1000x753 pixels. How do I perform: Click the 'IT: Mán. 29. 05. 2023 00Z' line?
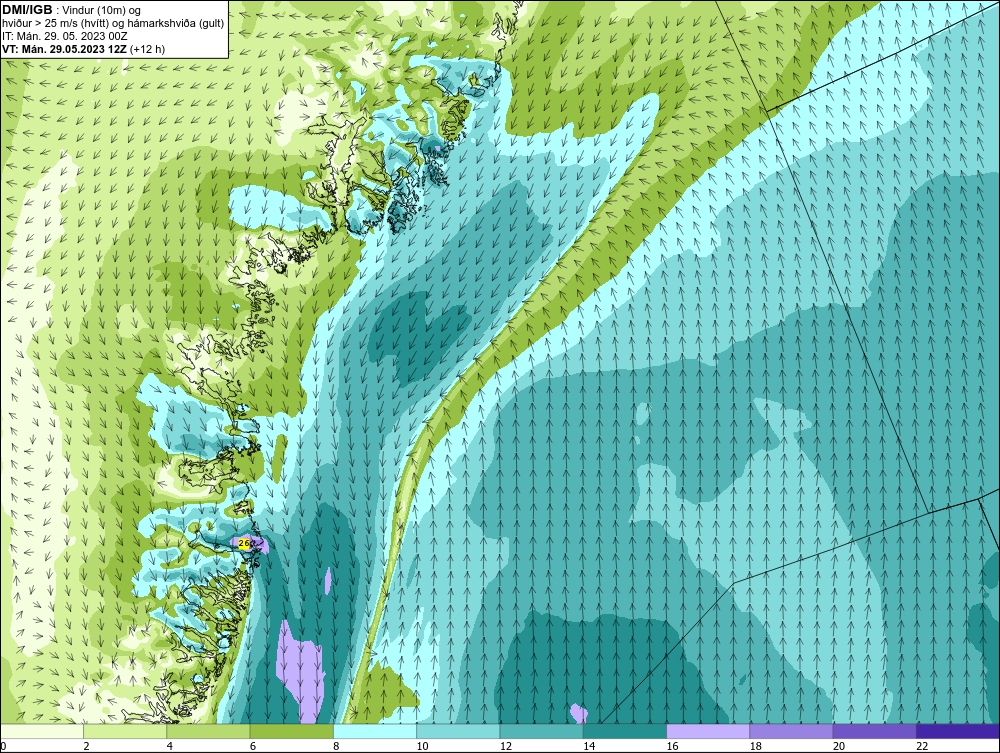click(64, 36)
